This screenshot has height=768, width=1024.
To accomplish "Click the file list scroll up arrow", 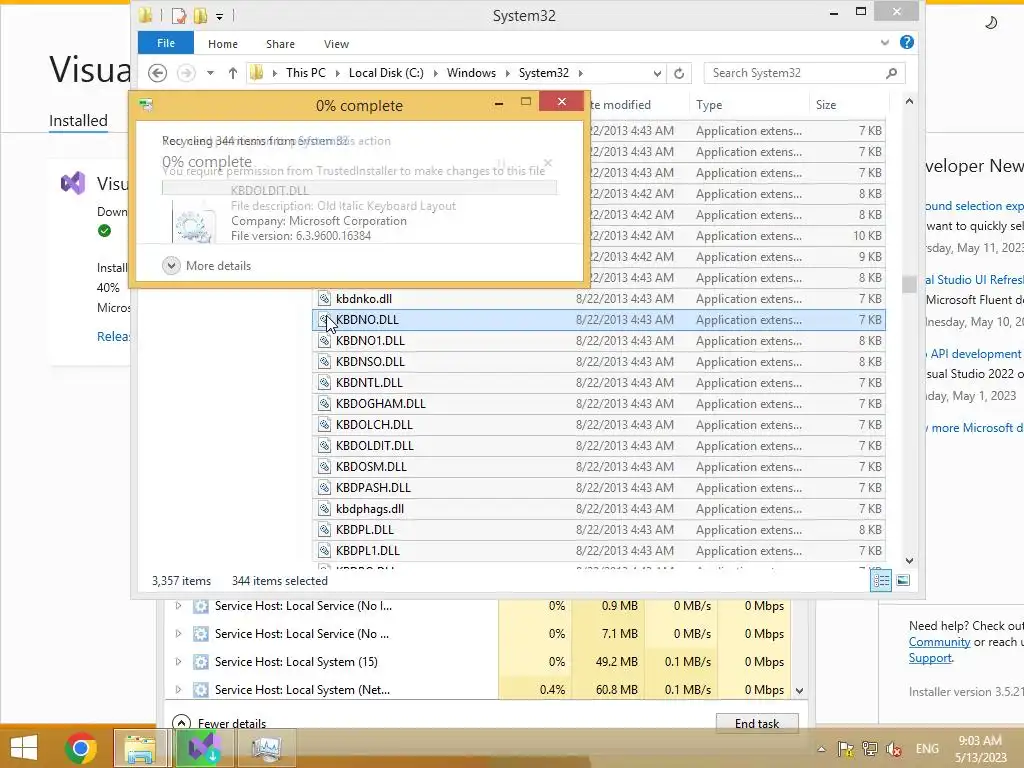I will [x=909, y=102].
